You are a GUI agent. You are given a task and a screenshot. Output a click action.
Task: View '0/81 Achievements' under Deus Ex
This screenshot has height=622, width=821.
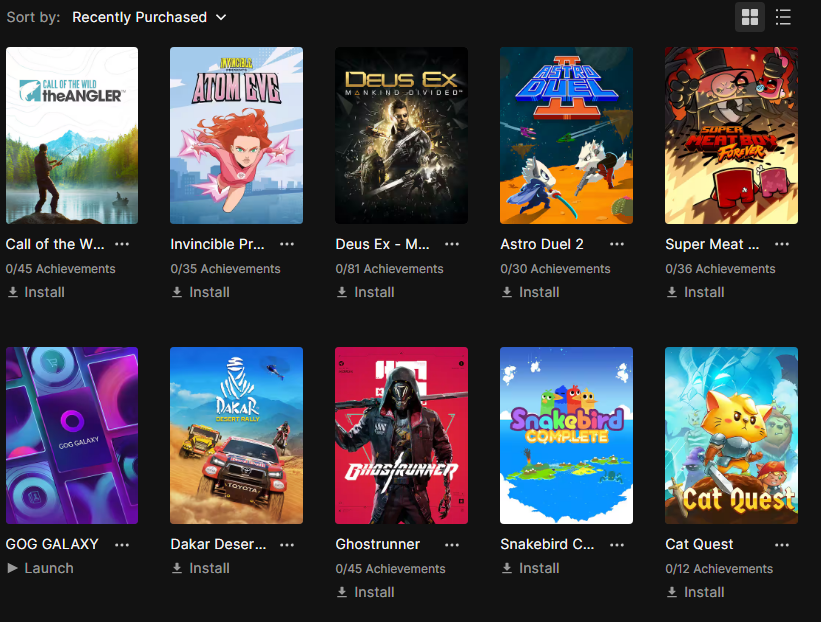point(390,269)
